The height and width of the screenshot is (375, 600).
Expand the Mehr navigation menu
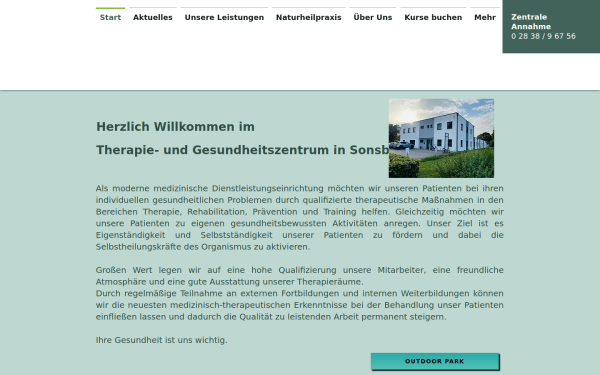pos(485,17)
